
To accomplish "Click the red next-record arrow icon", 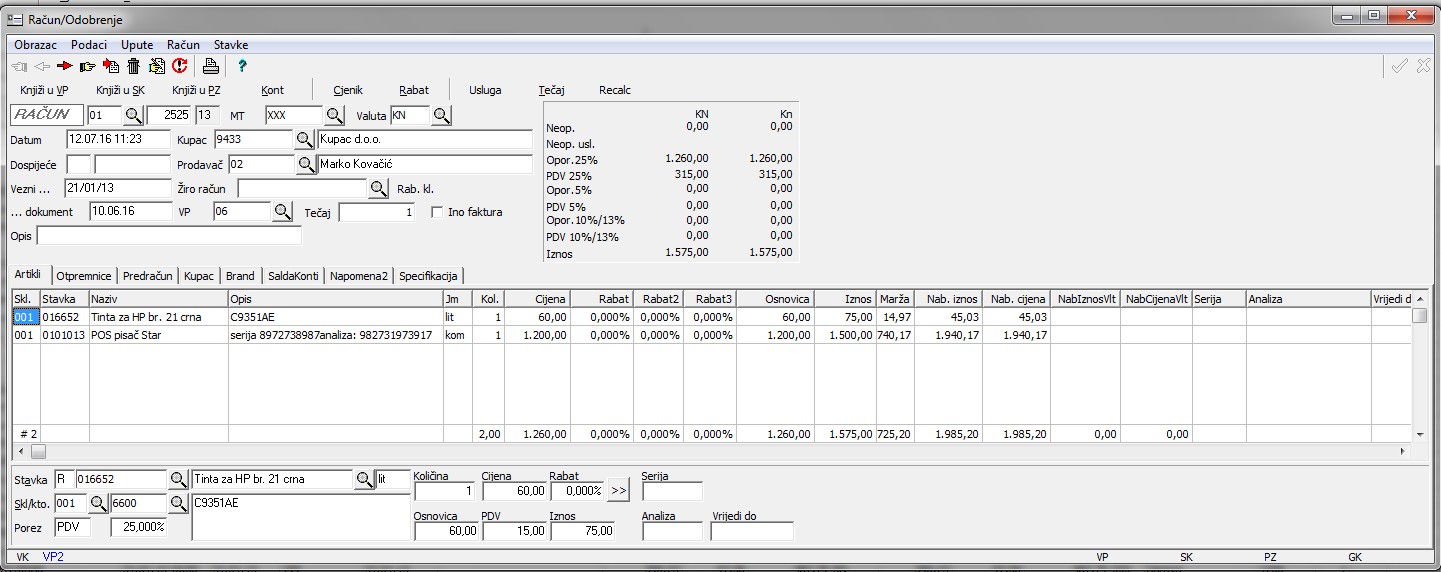I will (65, 66).
